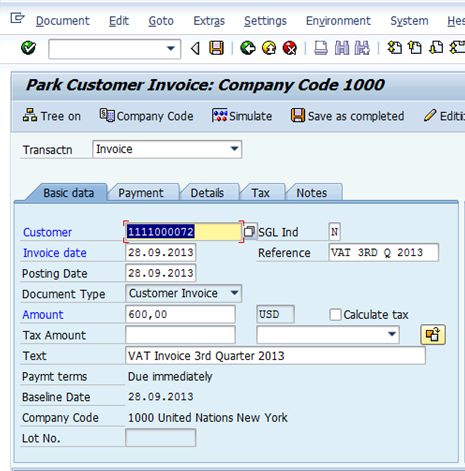Click the Due immediately payment terms text
This screenshot has width=465, height=471.
(170, 377)
